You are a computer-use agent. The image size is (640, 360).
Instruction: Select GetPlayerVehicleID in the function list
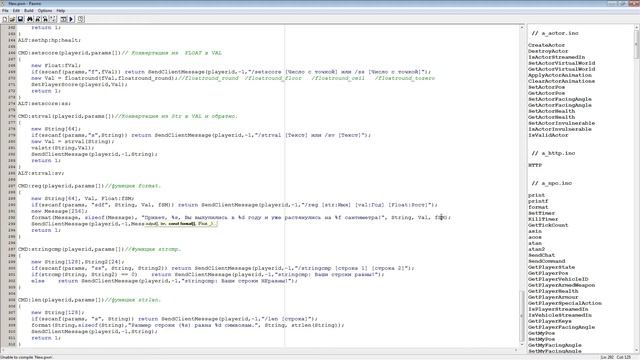point(558,279)
